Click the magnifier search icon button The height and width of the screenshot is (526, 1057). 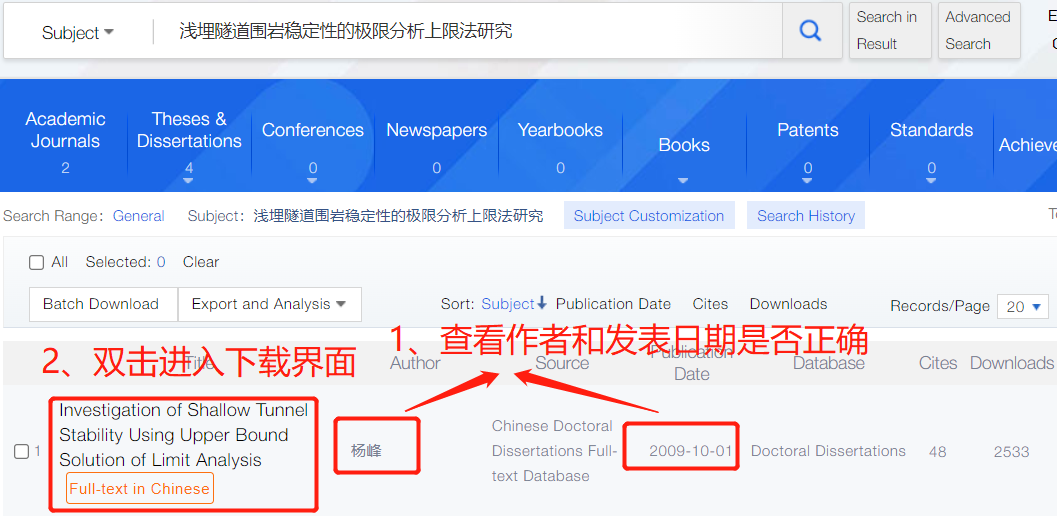coord(811,30)
